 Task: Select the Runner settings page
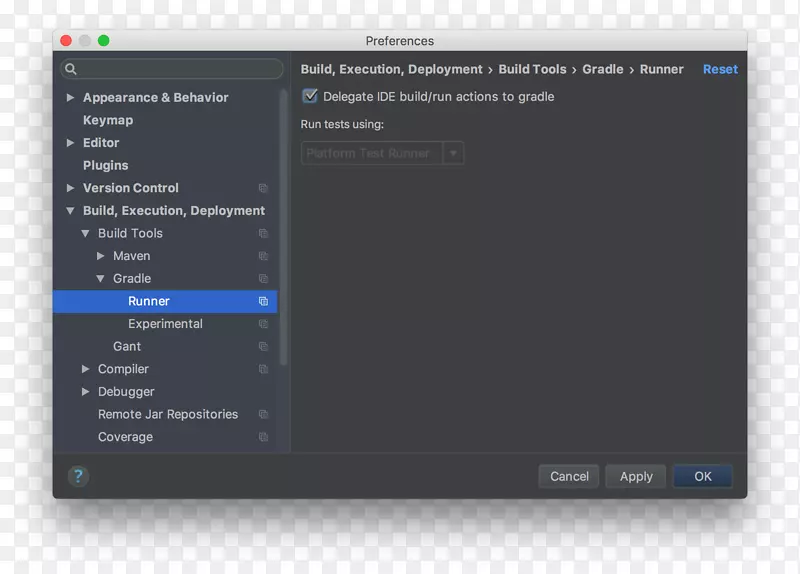(x=165, y=302)
